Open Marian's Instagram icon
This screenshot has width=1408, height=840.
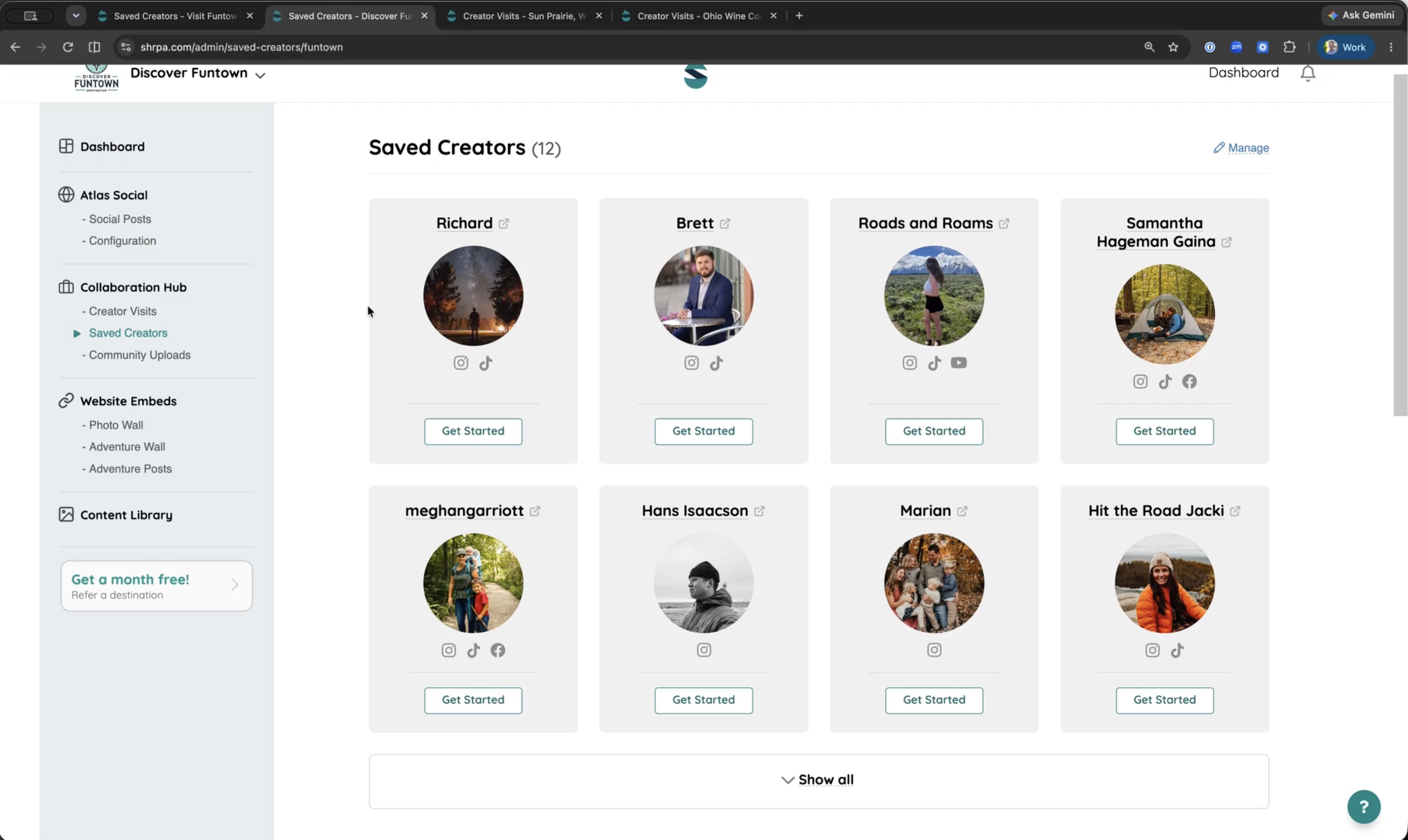coord(934,650)
